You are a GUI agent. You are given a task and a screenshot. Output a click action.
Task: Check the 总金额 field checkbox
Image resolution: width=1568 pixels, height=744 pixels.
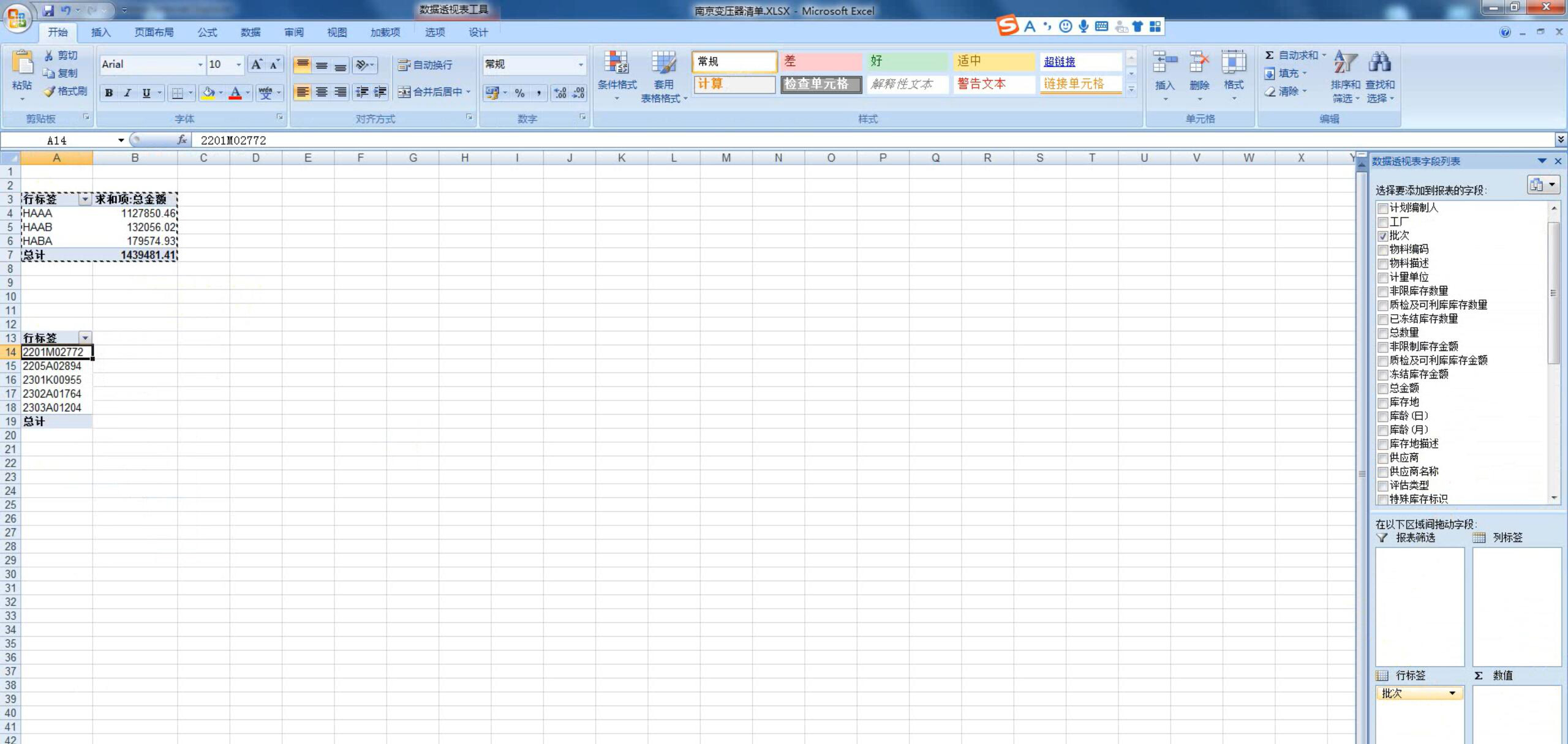click(1382, 389)
